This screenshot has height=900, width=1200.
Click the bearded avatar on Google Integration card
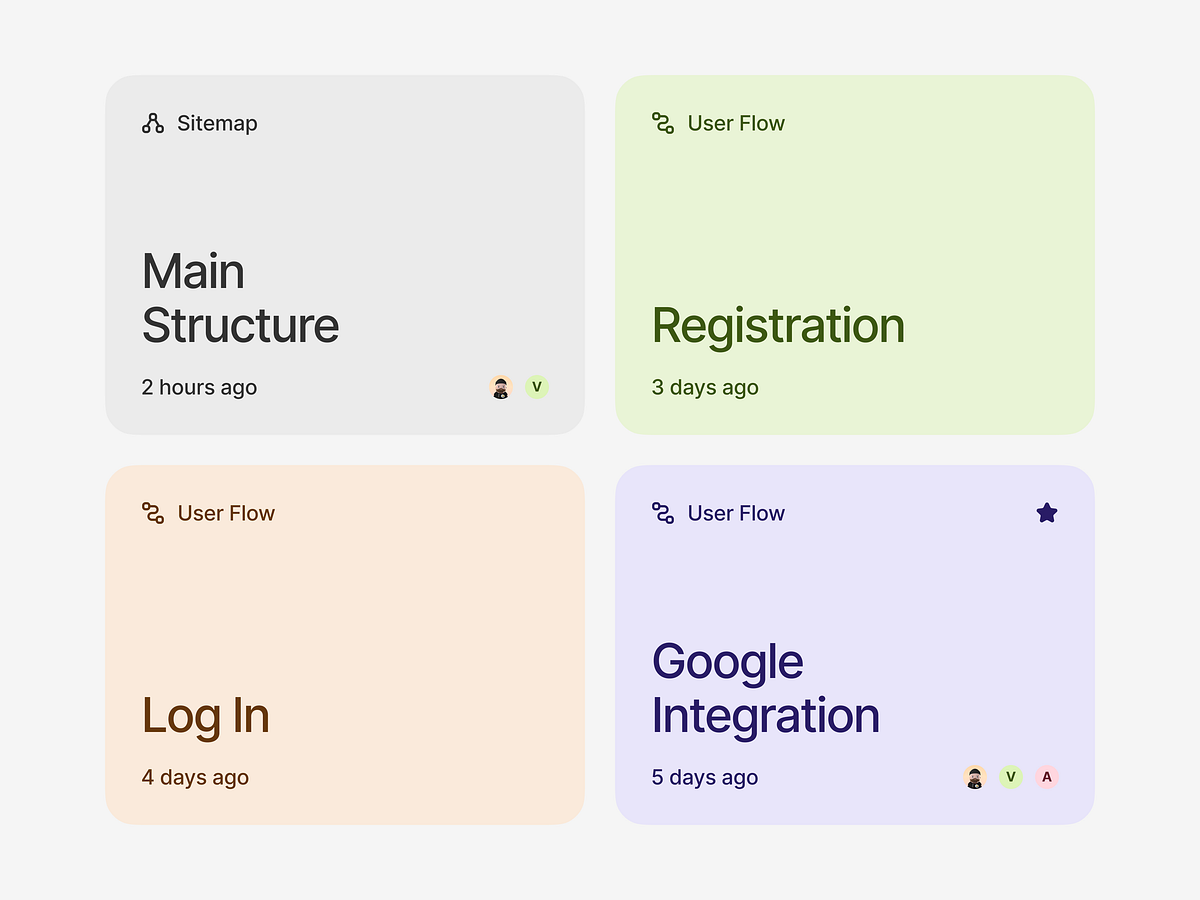click(974, 777)
